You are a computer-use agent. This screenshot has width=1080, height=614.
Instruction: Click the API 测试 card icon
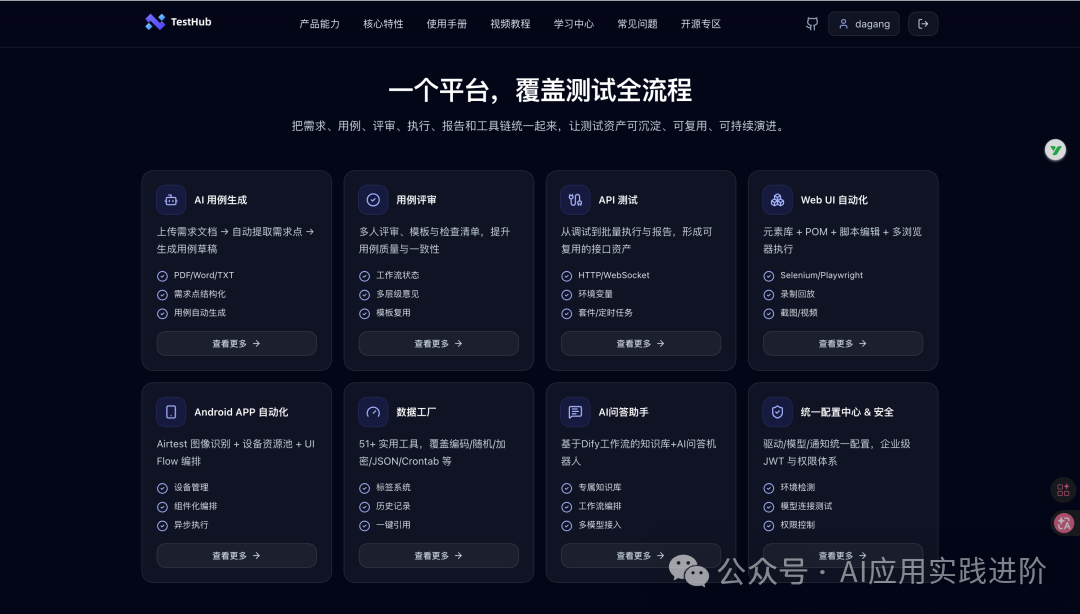click(x=575, y=200)
